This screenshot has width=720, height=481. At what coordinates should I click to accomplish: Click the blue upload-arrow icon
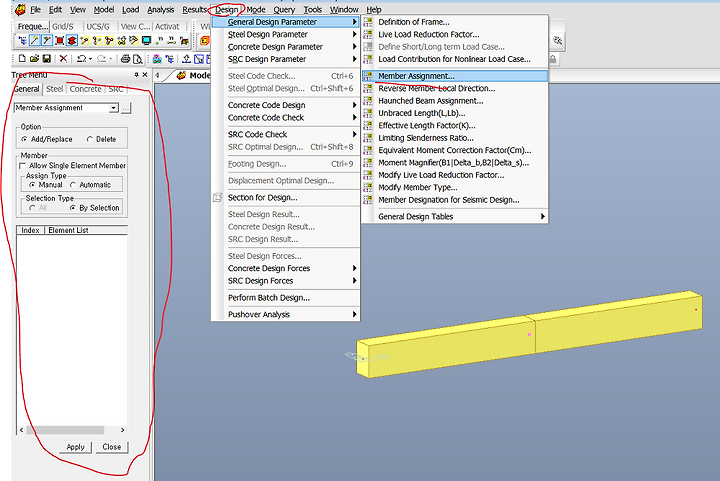(187, 58)
